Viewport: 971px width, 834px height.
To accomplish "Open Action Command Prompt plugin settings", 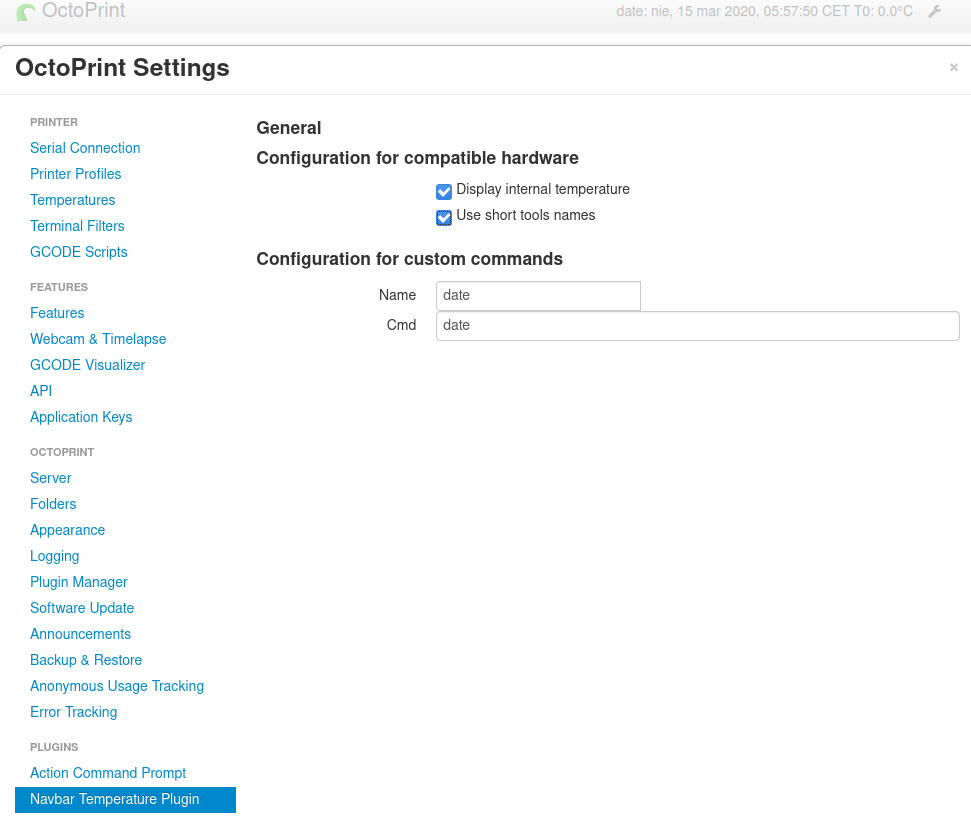I will [108, 773].
